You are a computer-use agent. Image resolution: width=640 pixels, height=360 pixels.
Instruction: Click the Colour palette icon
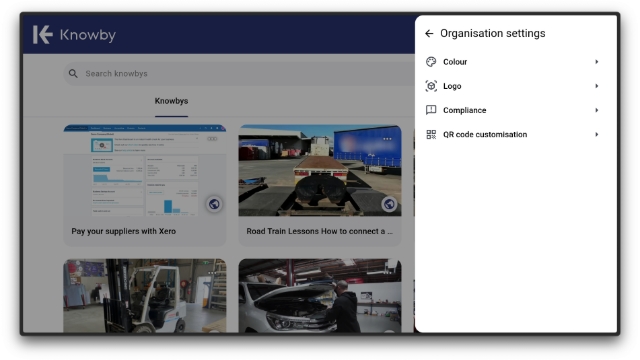click(x=431, y=62)
